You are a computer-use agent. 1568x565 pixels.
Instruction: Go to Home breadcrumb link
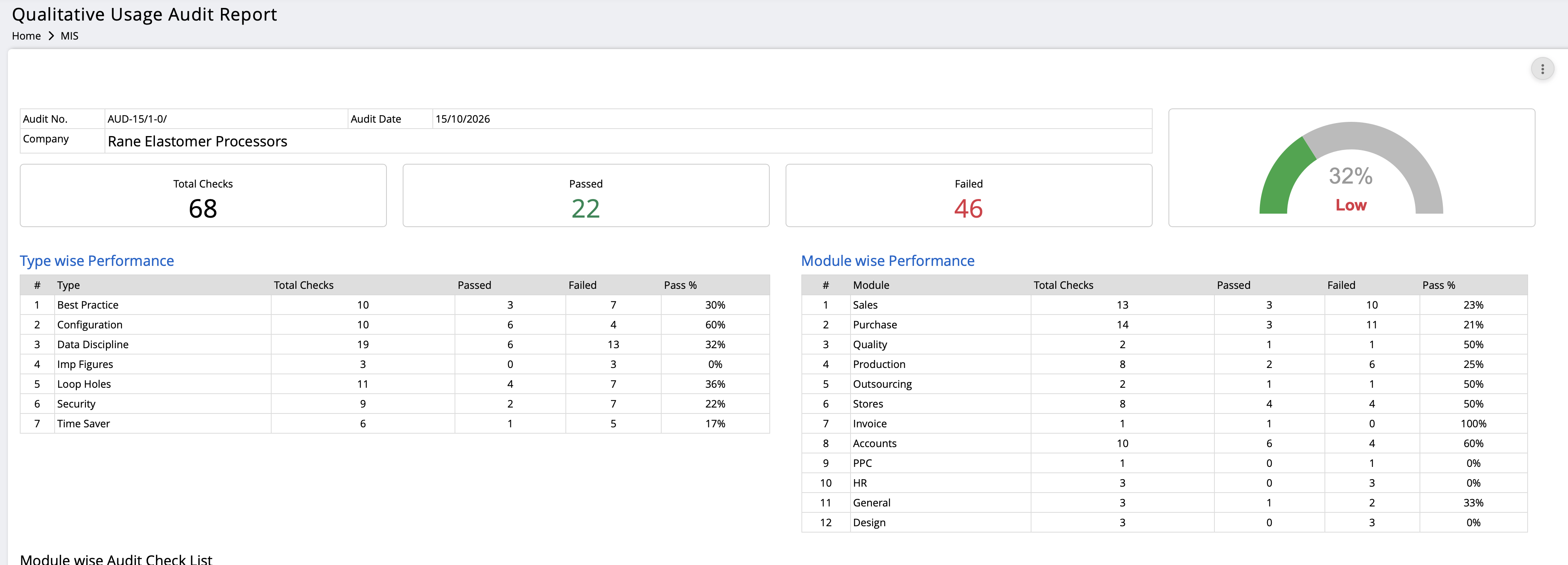coord(26,36)
